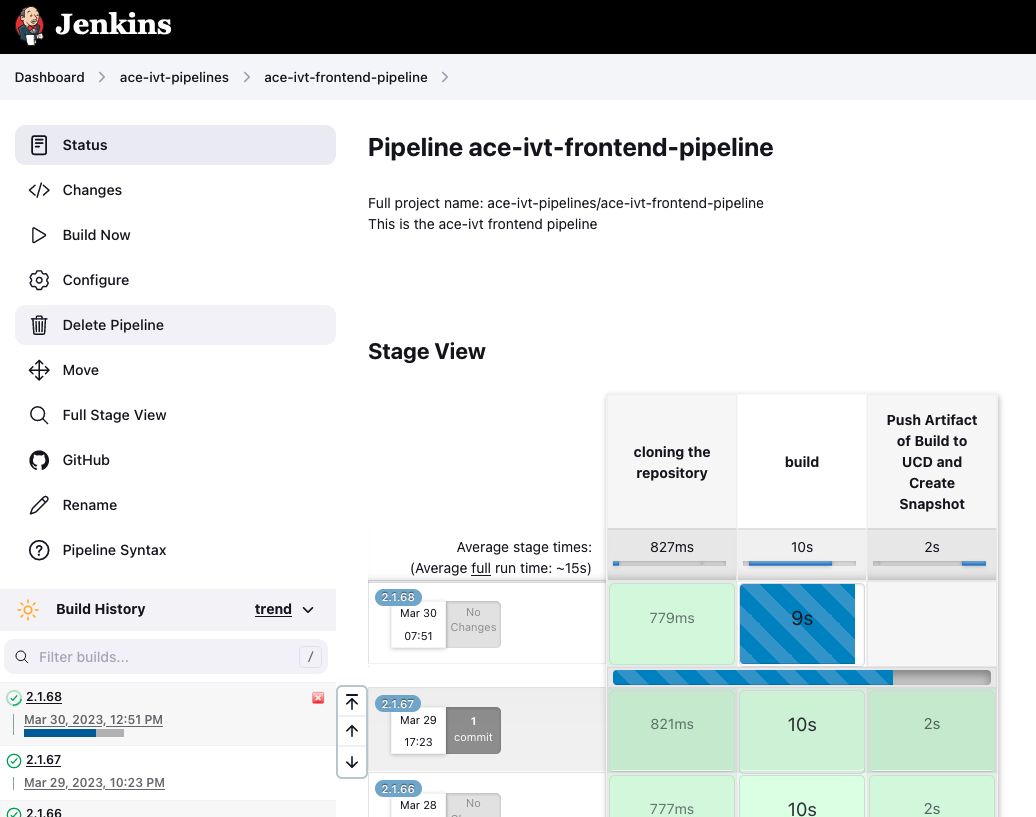Click the GitHub octocat icon
This screenshot has width=1036, height=817.
tap(39, 460)
